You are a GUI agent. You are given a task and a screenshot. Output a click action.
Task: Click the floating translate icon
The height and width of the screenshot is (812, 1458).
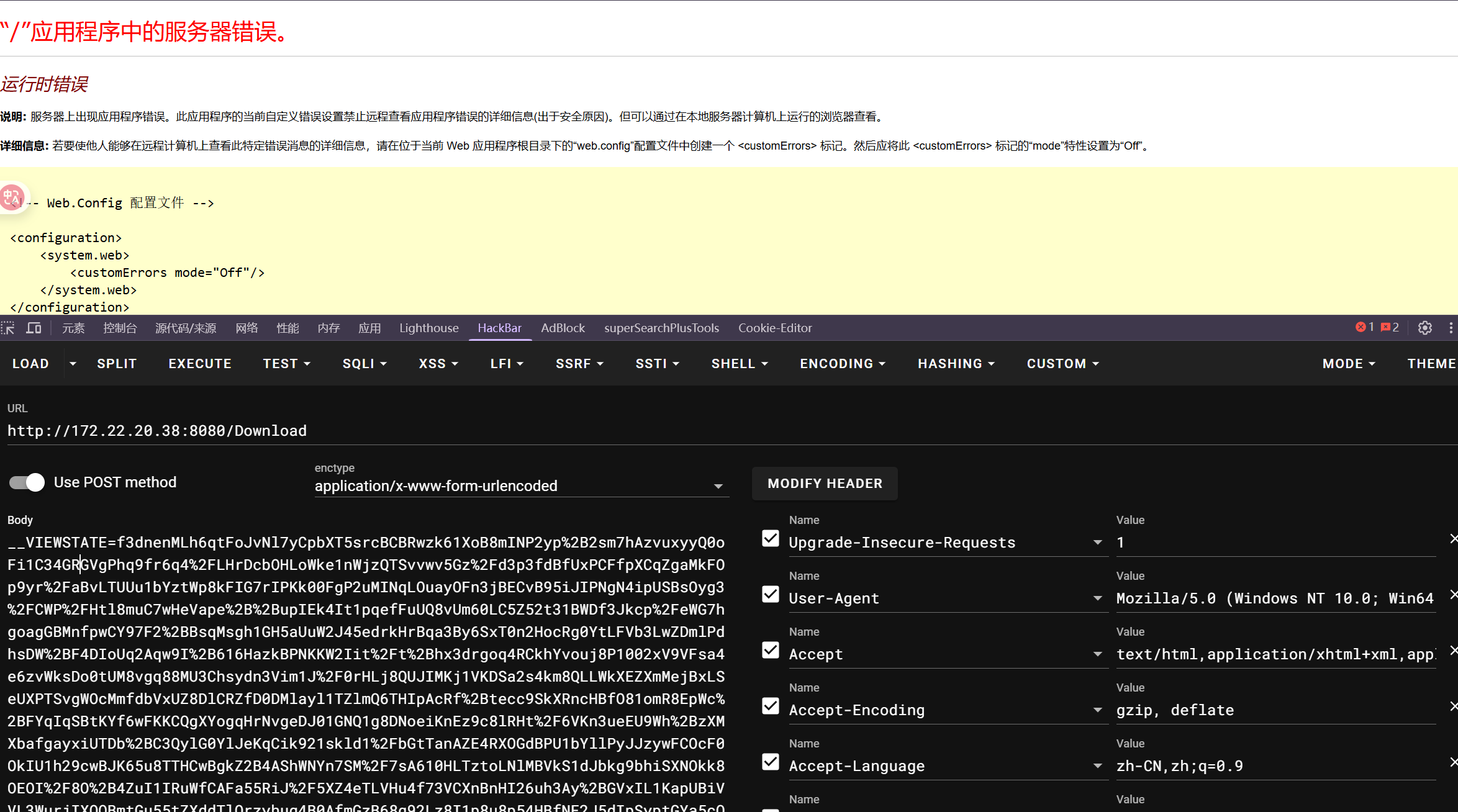click(12, 197)
